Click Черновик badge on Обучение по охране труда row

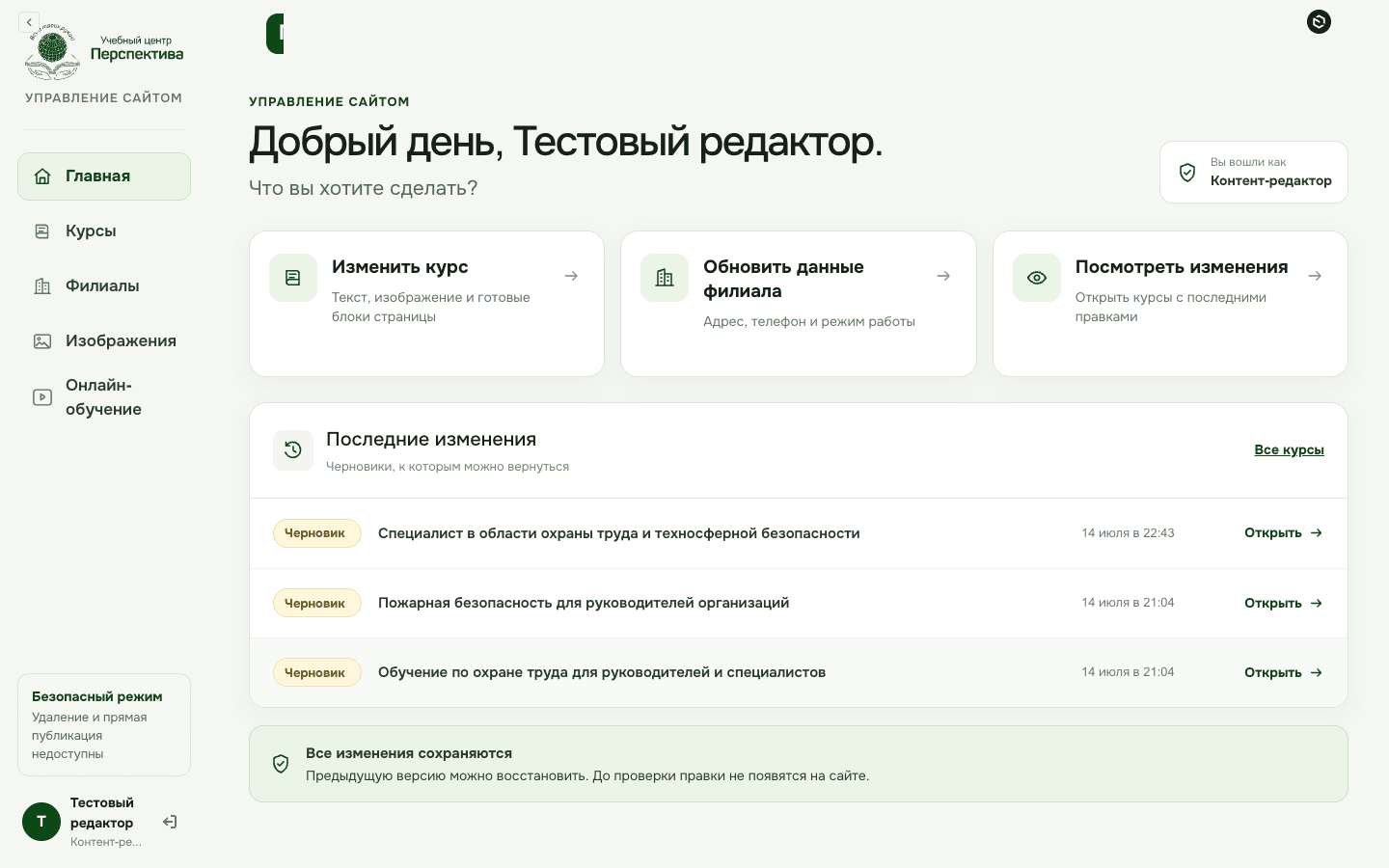coord(316,672)
